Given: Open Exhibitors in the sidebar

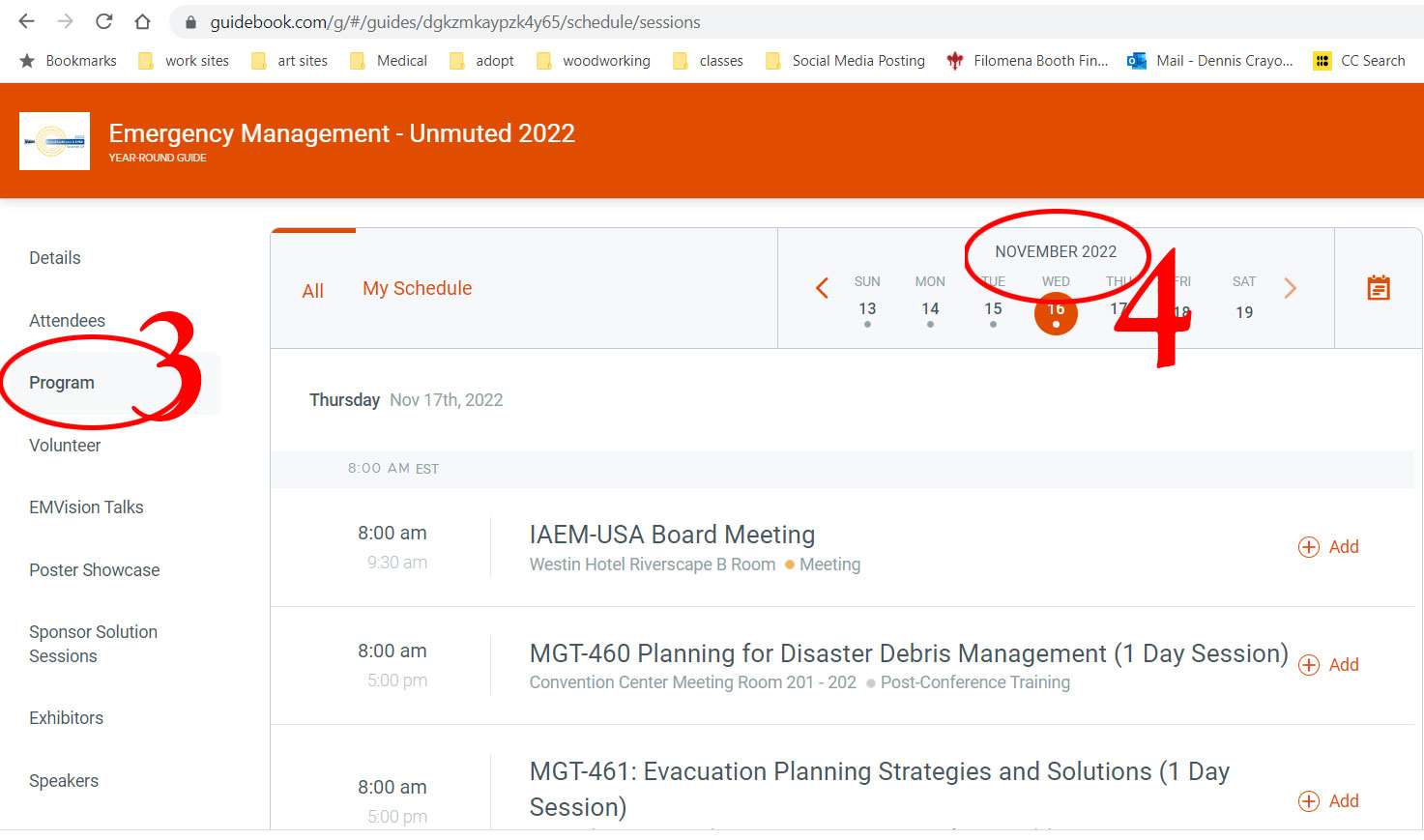Looking at the screenshot, I should tap(66, 718).
